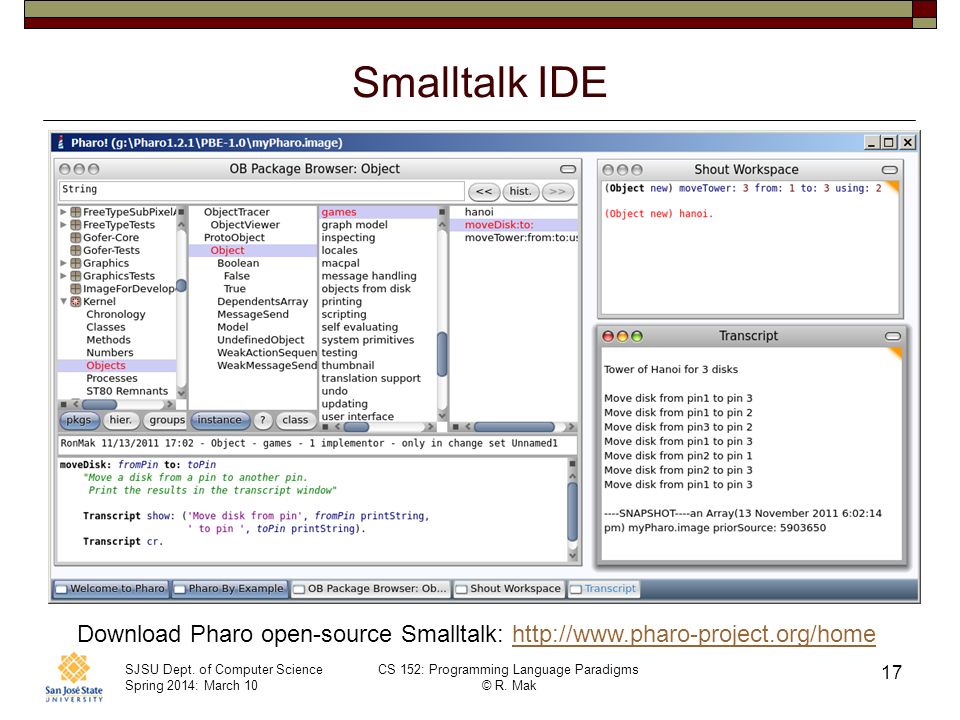The image size is (960, 720).
Task: Open the pharo-project.org/home link
Action: click(x=694, y=634)
